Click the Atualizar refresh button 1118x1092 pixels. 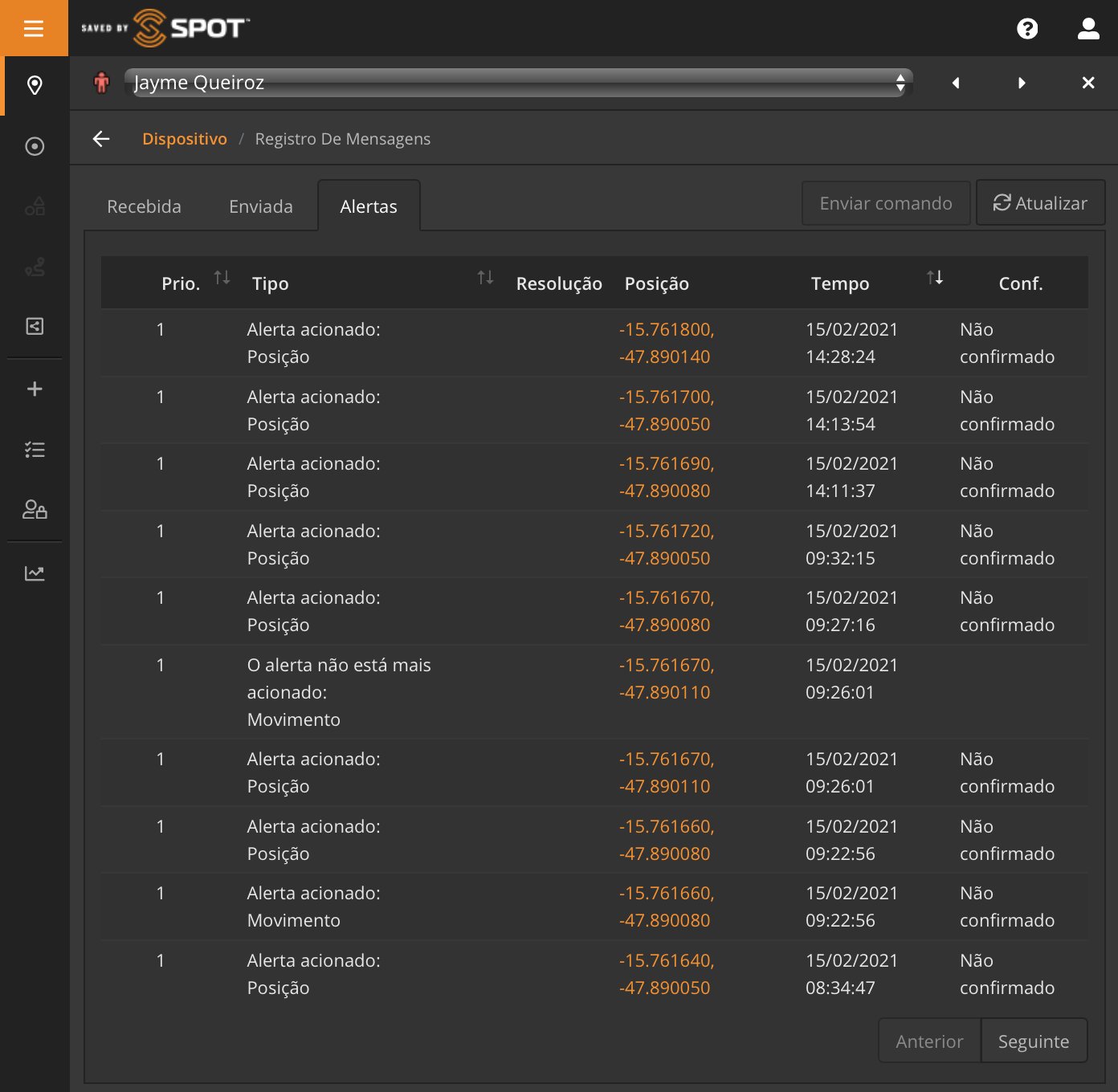point(1040,203)
